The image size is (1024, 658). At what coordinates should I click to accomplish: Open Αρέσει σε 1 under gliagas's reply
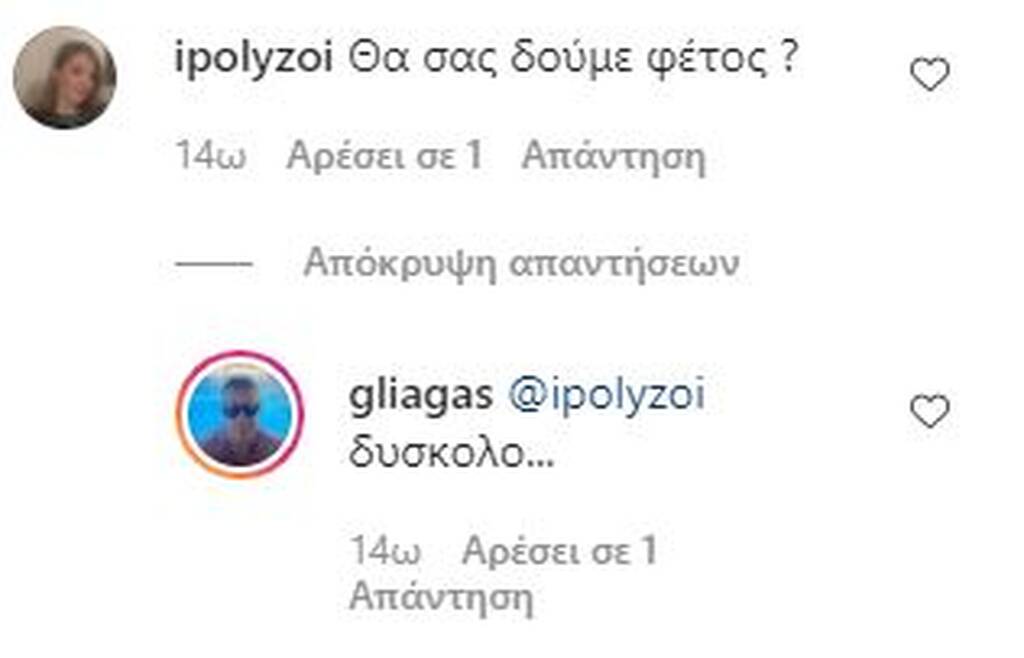559,552
